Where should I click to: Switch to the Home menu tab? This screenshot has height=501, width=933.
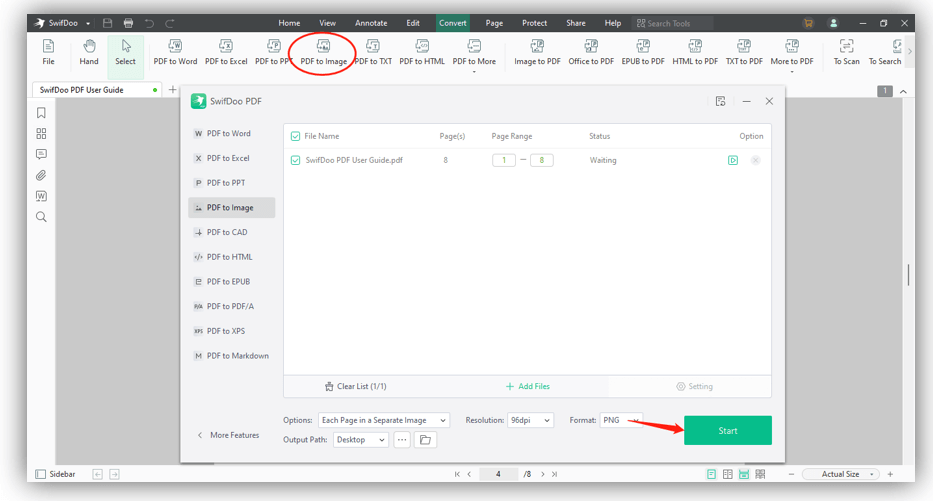289,23
